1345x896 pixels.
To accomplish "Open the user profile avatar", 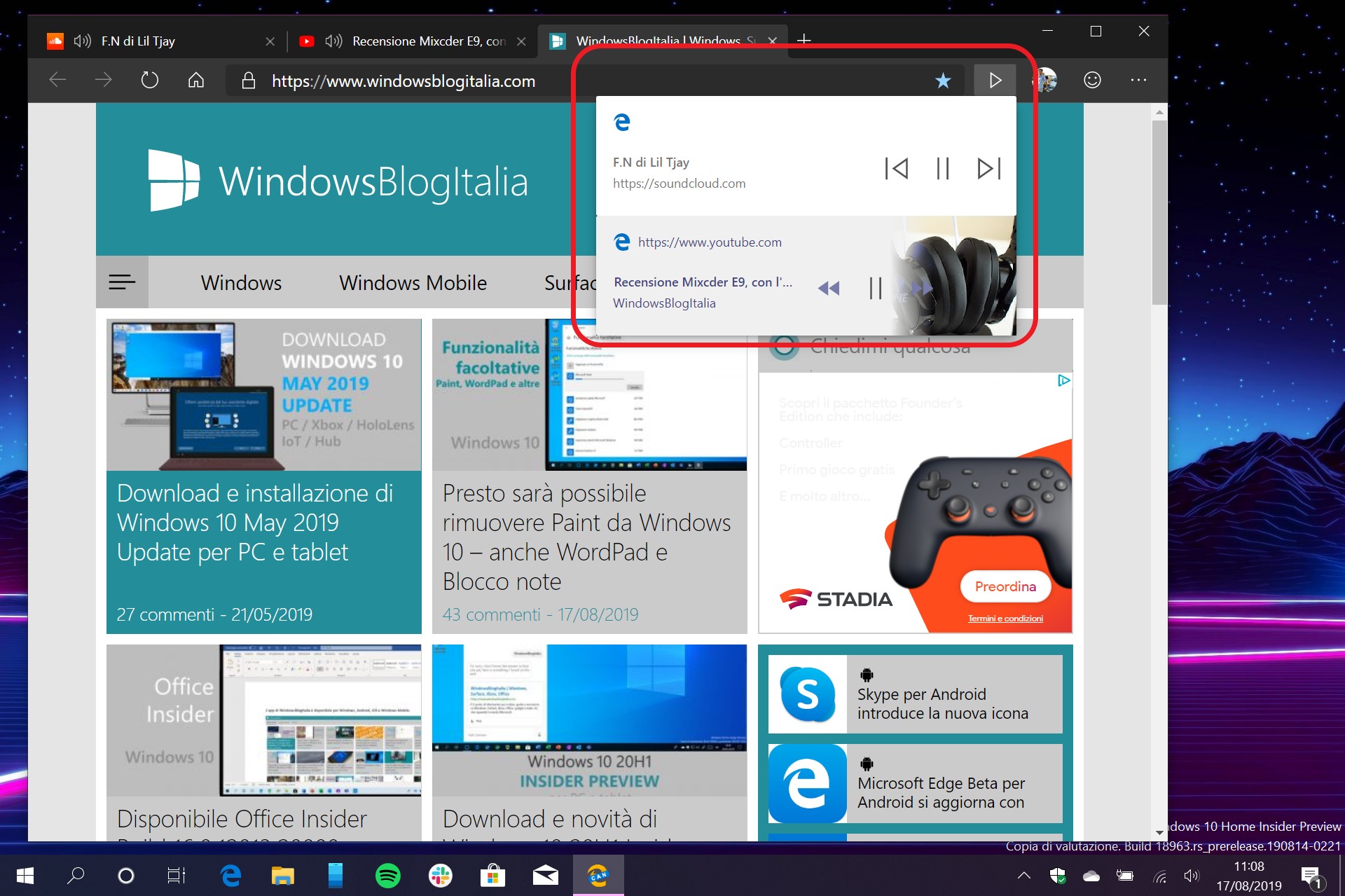I will (1046, 81).
